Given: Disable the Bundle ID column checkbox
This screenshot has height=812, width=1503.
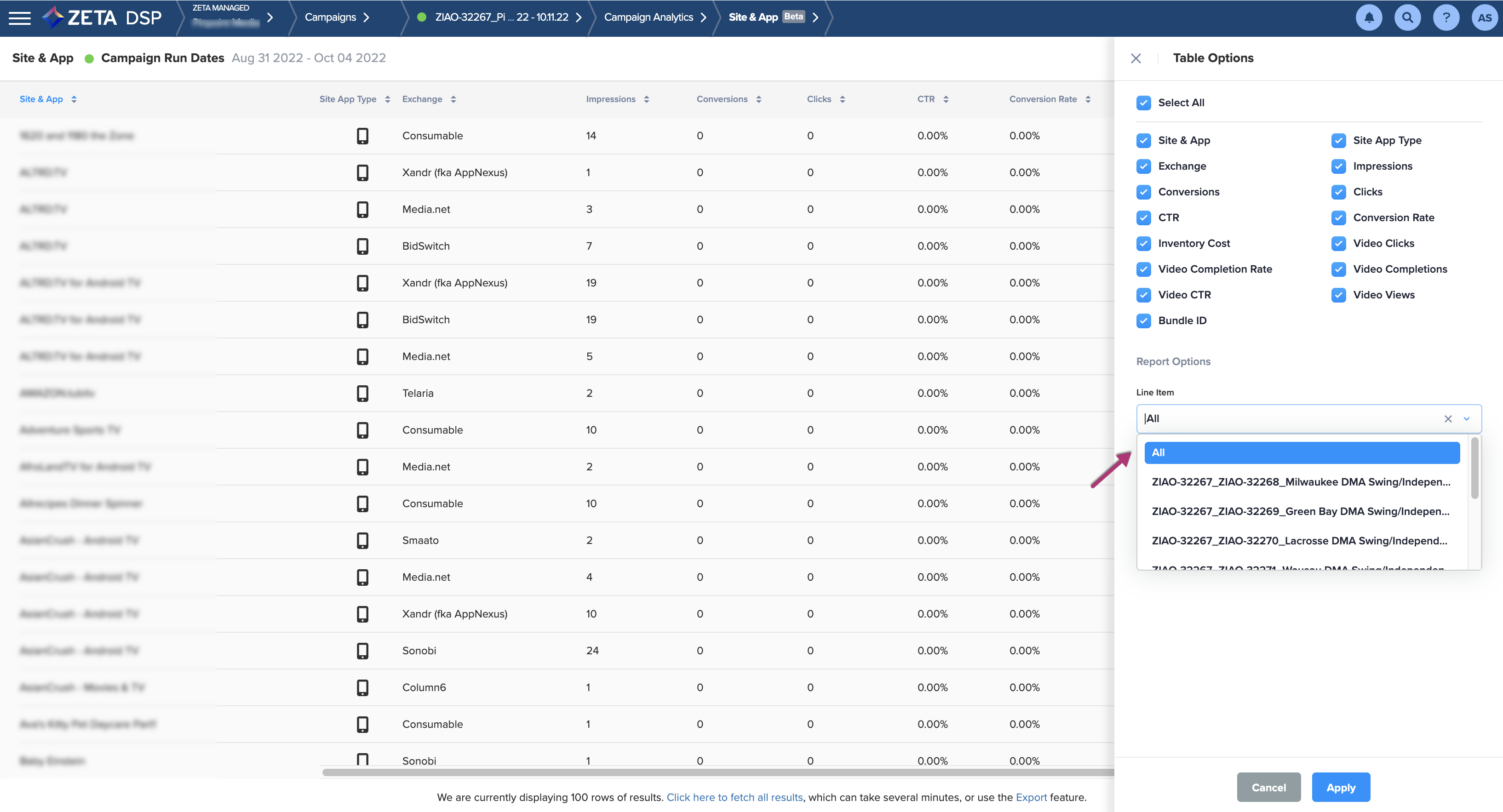Looking at the screenshot, I should coord(1144,320).
